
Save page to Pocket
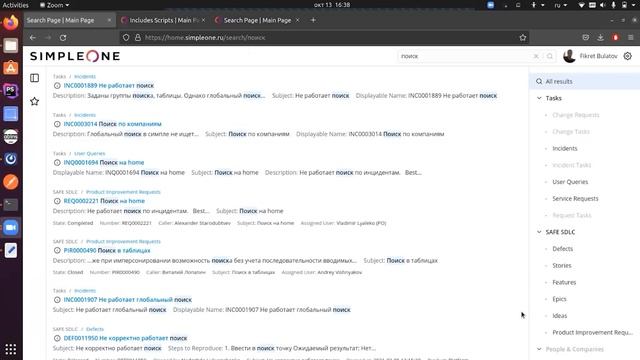tap(586, 38)
